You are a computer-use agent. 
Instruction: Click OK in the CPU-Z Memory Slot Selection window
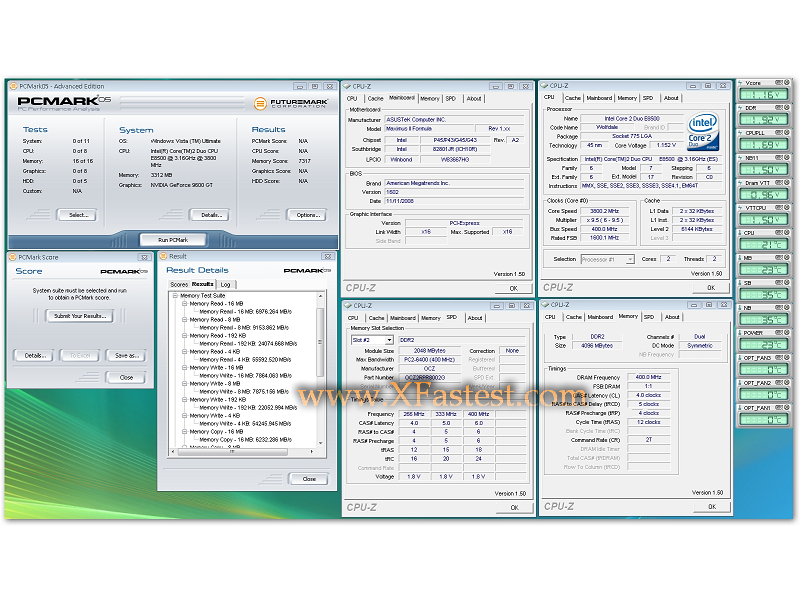coord(514,508)
